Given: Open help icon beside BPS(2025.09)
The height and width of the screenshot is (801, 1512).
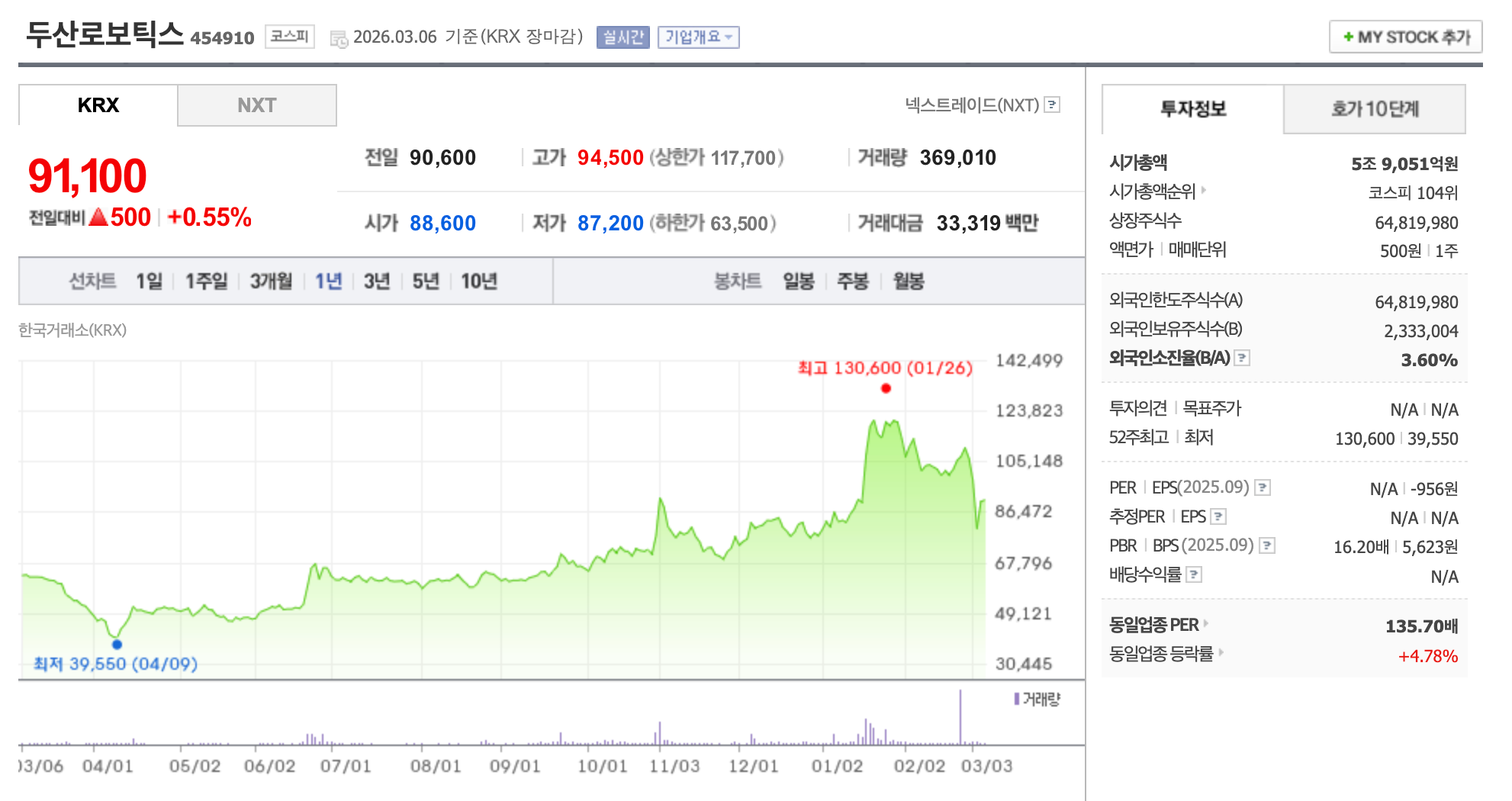Looking at the screenshot, I should tap(1267, 545).
